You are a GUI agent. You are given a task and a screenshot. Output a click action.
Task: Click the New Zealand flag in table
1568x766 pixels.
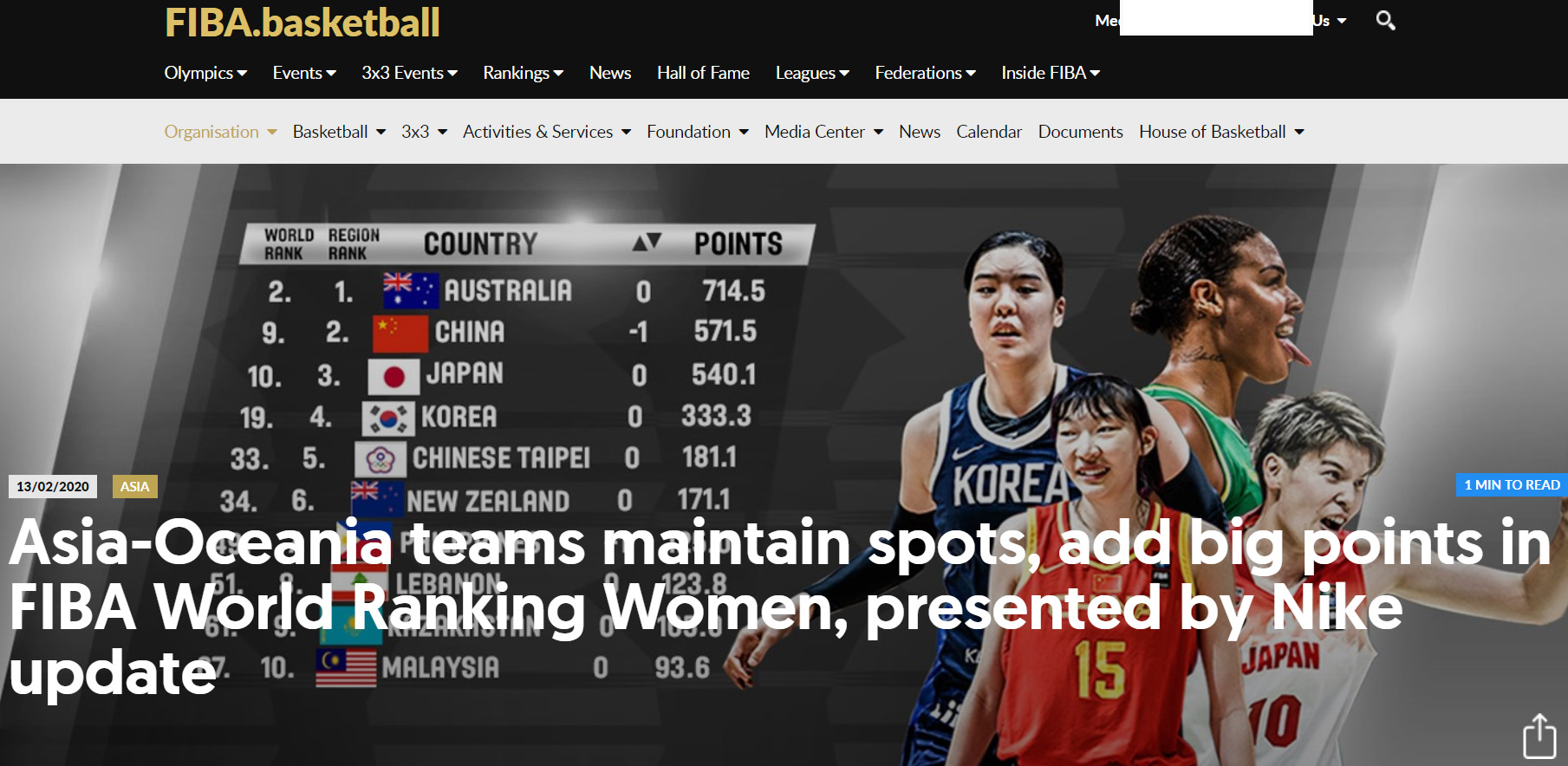[x=377, y=498]
